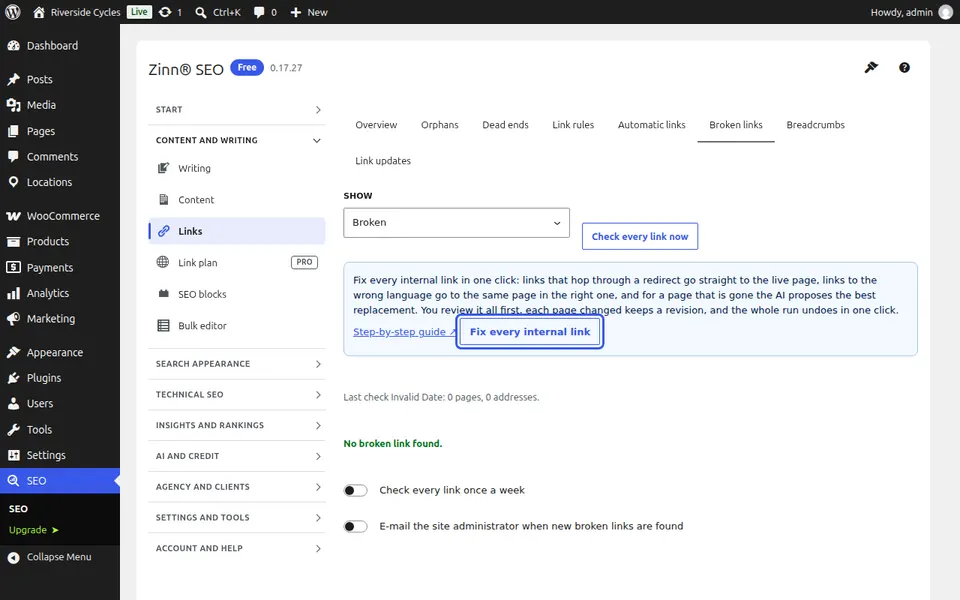Screen dimensions: 960x600
Task: Open the Step-by-step guide link
Action: coord(405,332)
